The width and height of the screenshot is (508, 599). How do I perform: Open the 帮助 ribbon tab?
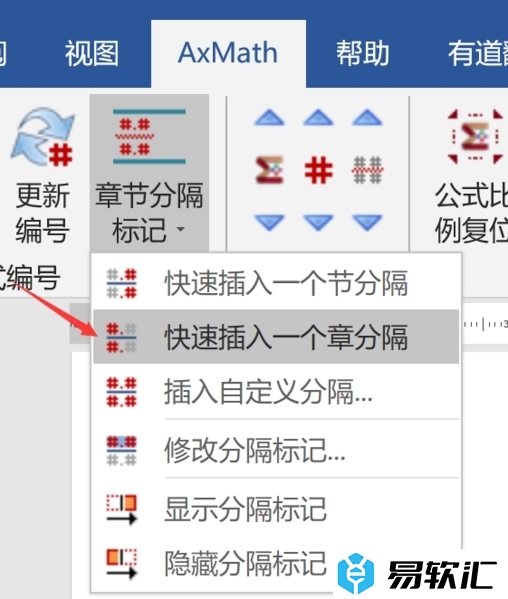[x=363, y=53]
